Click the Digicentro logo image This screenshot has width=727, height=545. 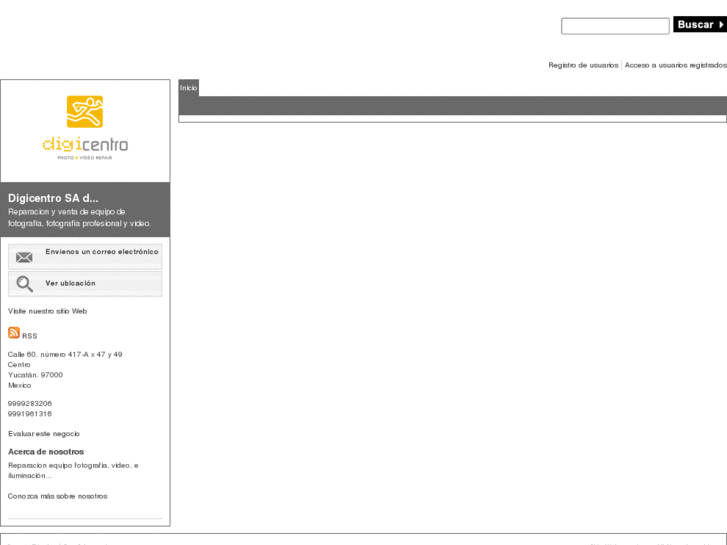(x=85, y=128)
